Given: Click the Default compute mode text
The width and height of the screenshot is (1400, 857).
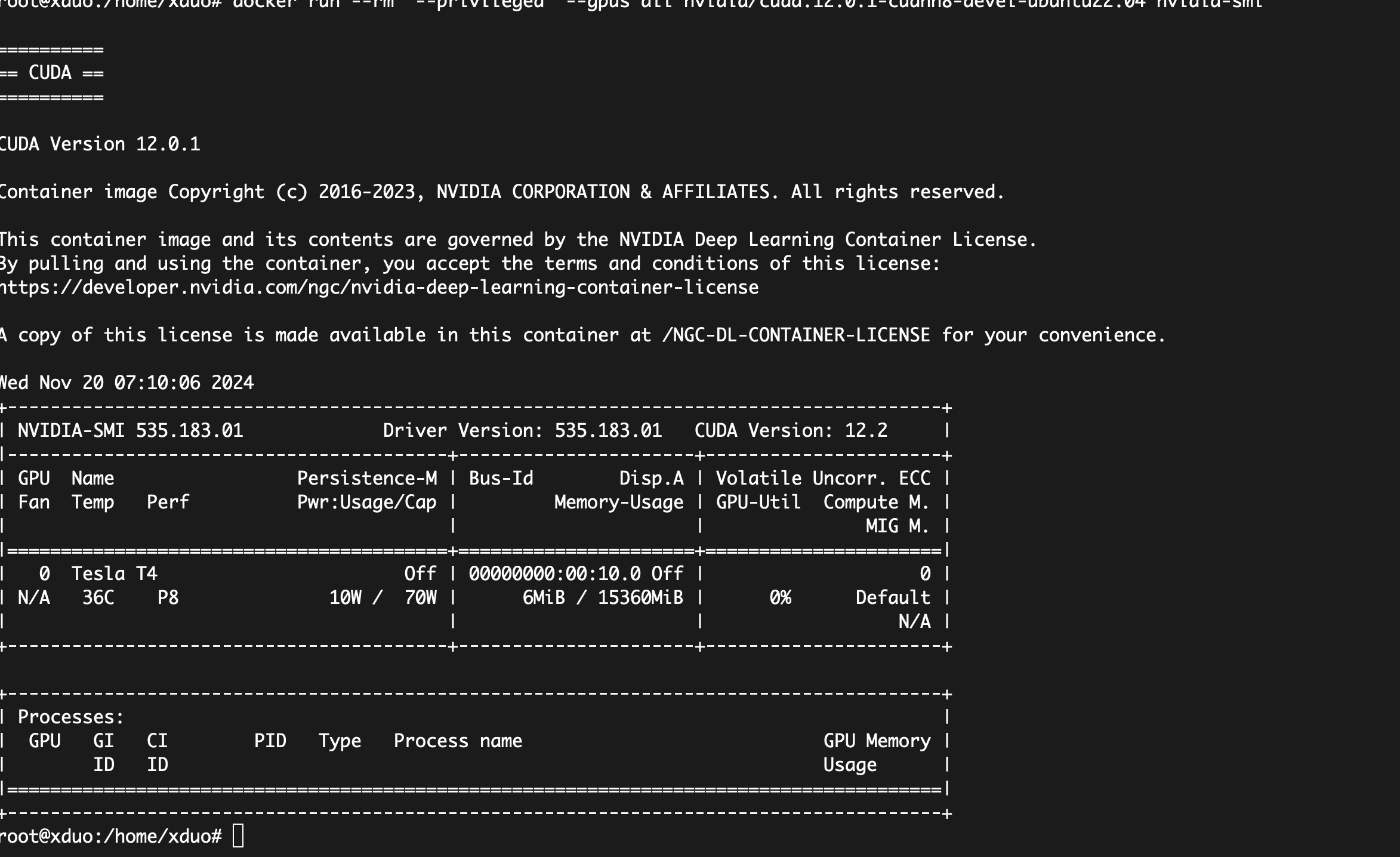Looking at the screenshot, I should coord(892,597).
